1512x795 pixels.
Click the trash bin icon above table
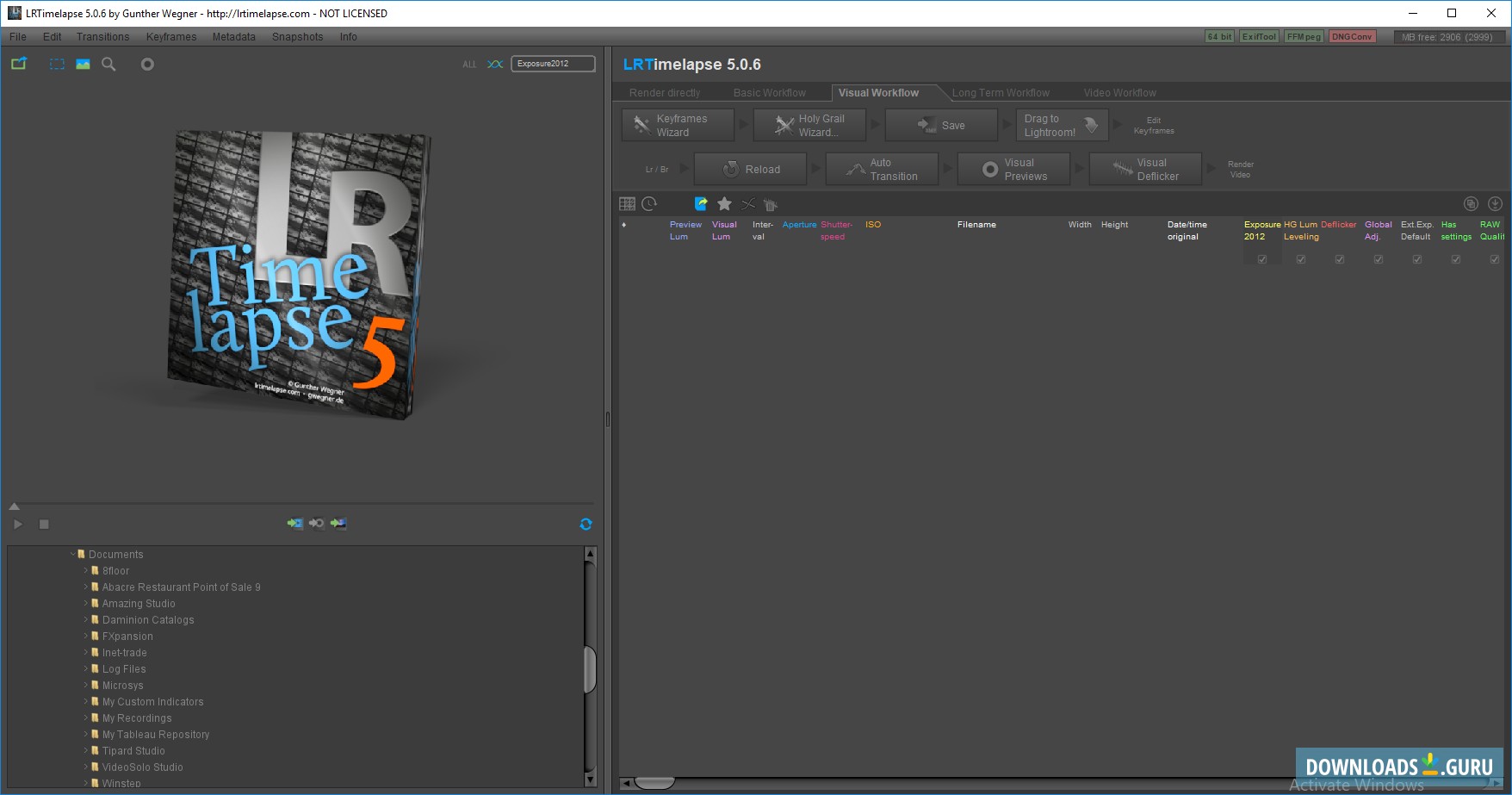pos(771,204)
